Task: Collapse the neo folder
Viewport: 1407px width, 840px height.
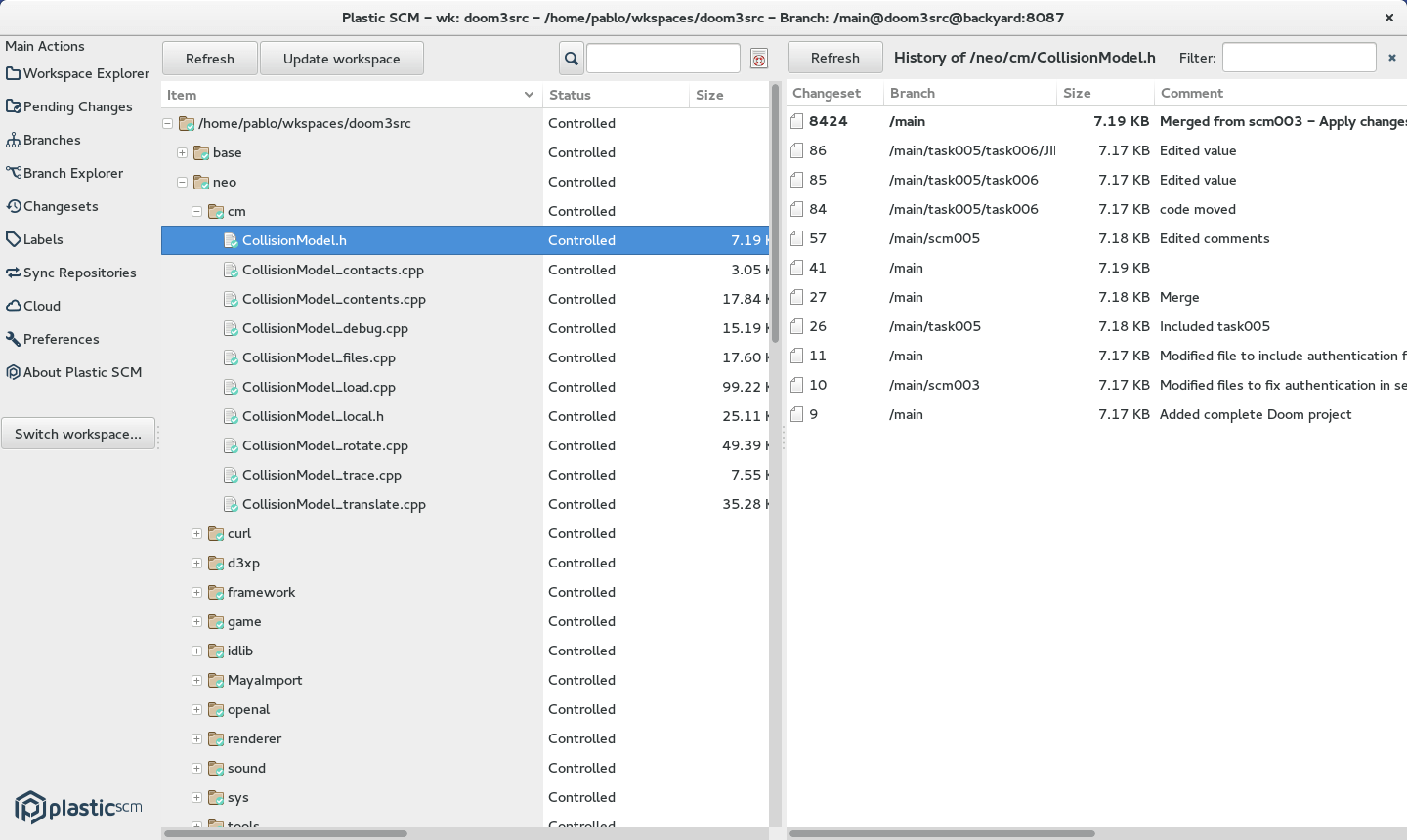Action: 182,183
